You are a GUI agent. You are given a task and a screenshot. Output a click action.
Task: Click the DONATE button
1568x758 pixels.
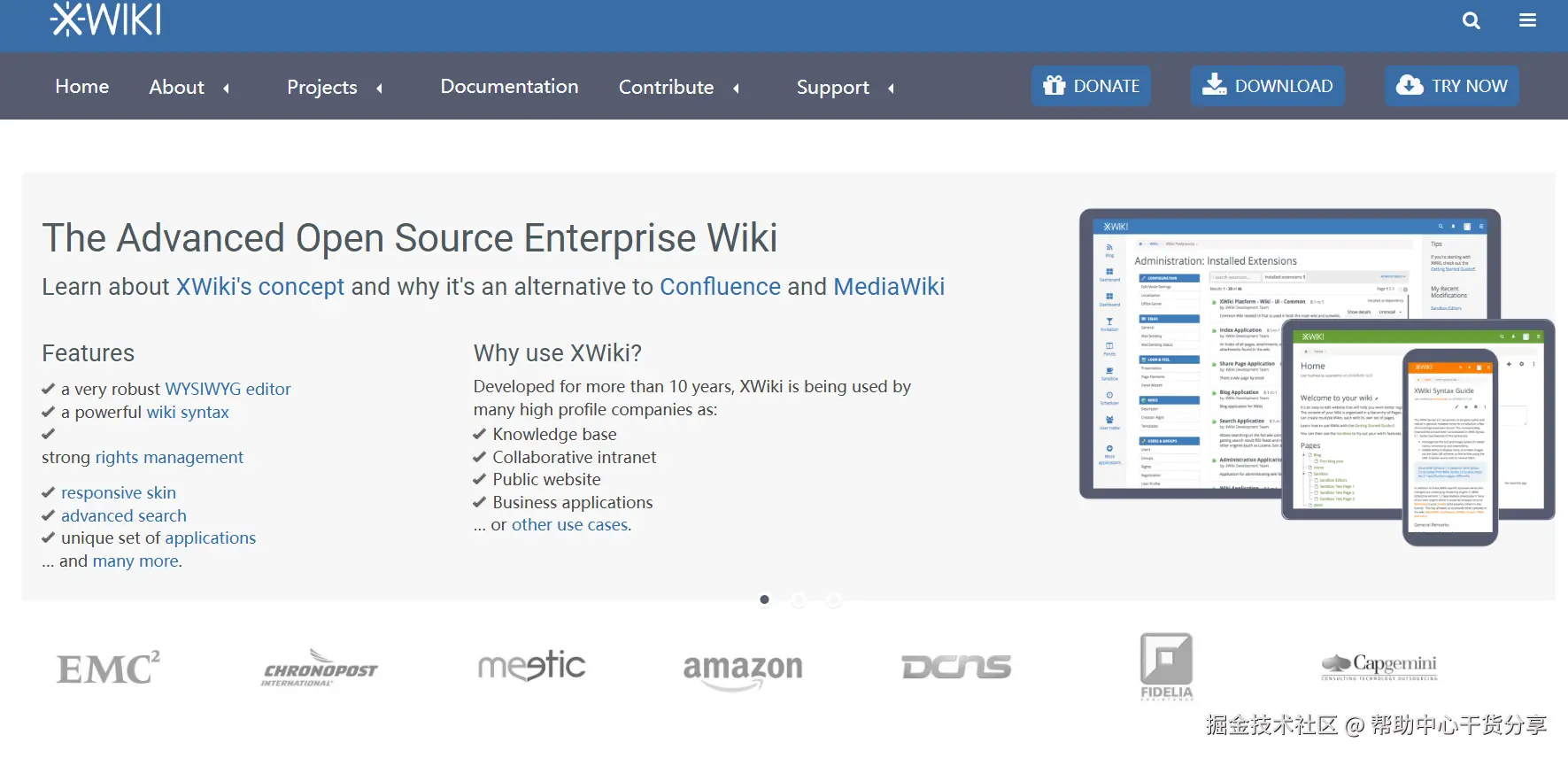[x=1091, y=86]
